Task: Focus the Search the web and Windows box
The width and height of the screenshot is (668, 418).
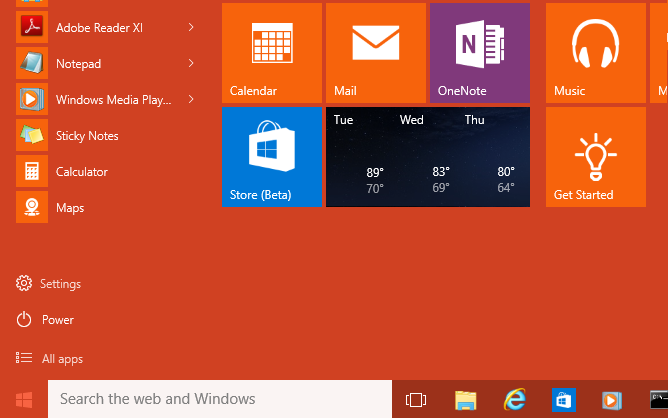Action: coord(220,399)
